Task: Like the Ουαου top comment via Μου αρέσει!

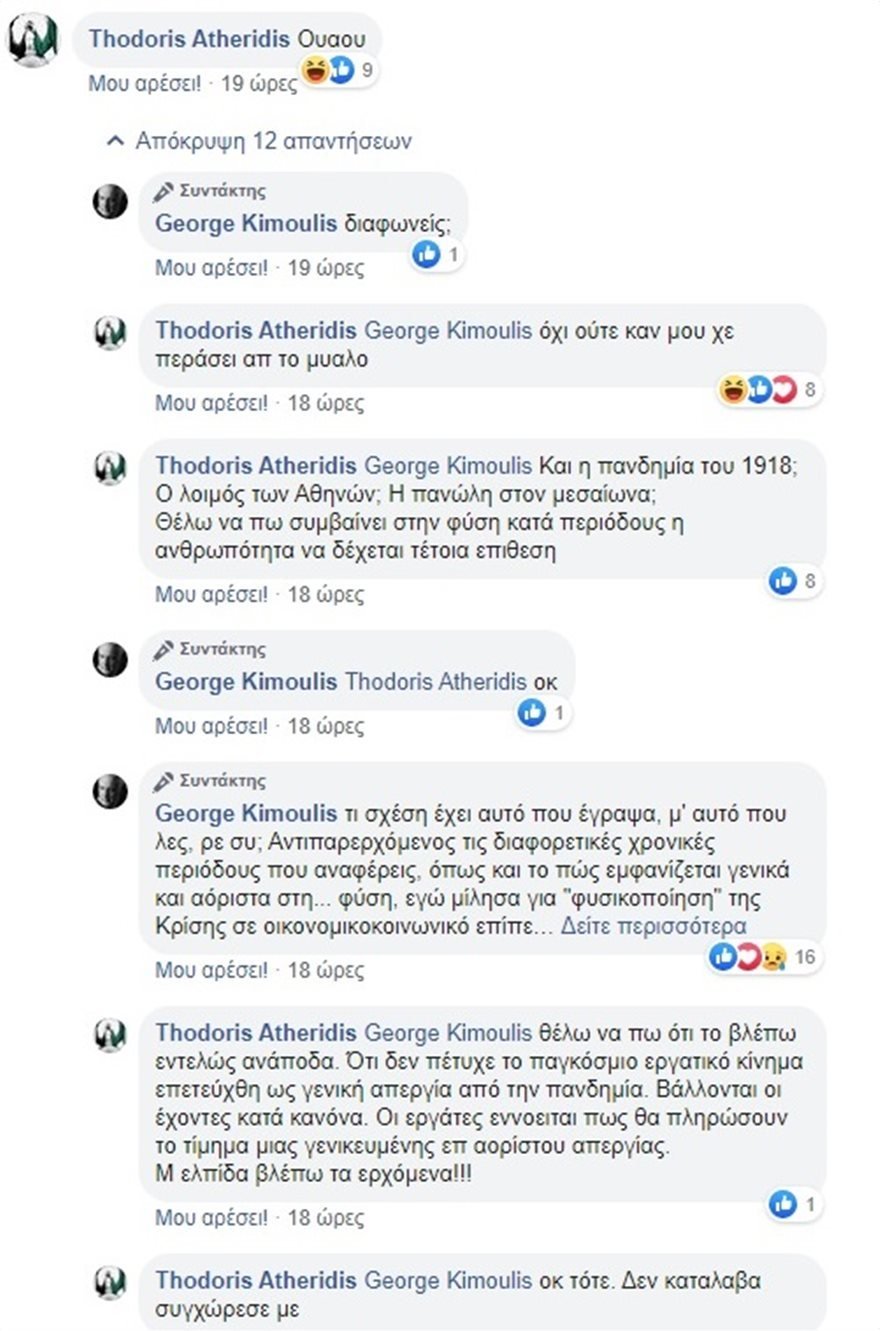Action: click(145, 84)
